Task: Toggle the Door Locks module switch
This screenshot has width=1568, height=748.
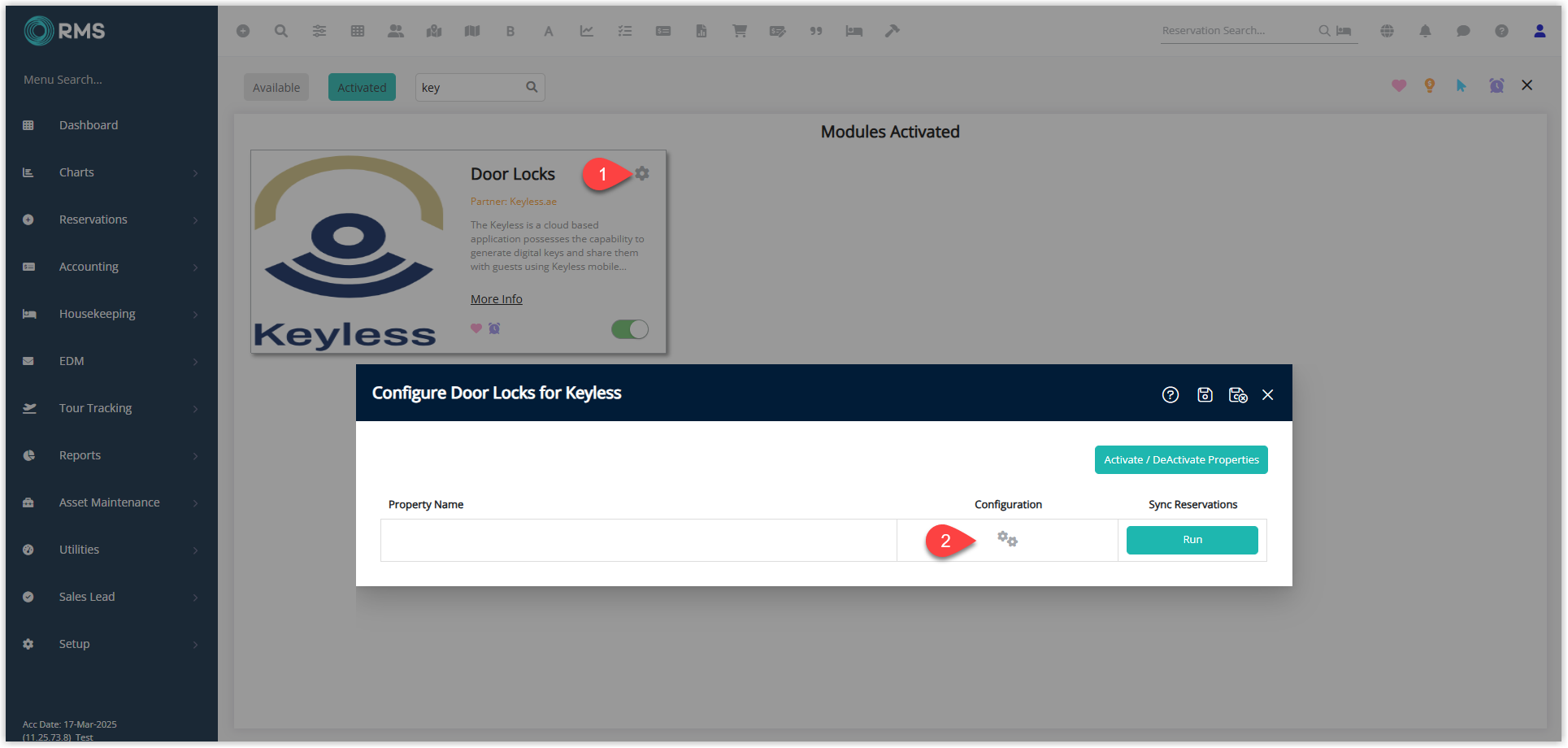Action: point(630,329)
